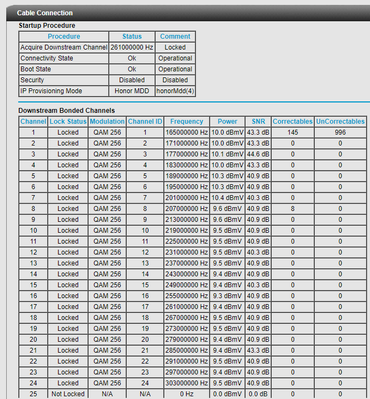Click the 0.0 dB SNR cell
Screen dimensions: 370x399
(258, 394)
